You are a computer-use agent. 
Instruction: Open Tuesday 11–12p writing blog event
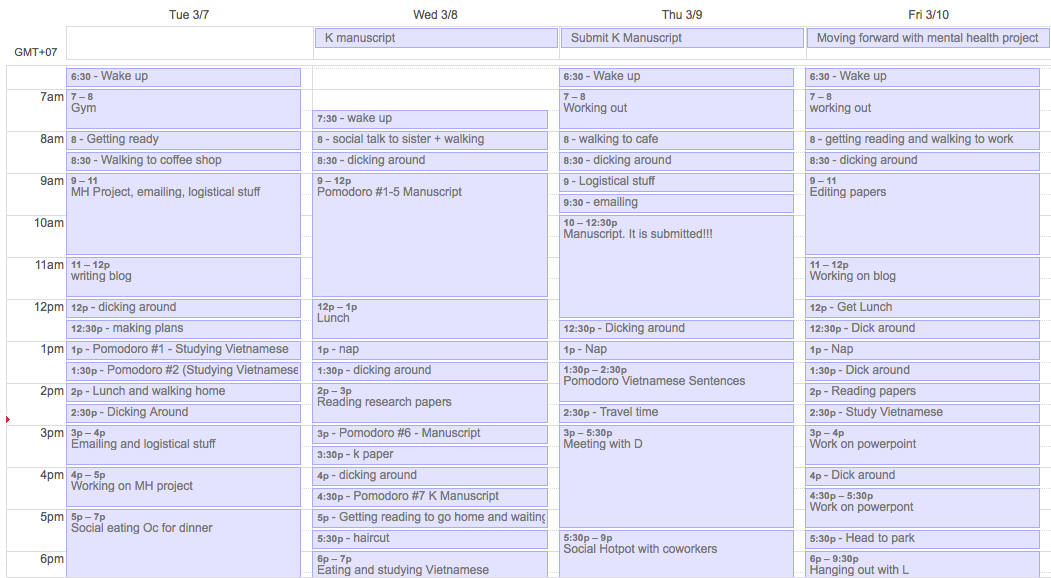184,277
